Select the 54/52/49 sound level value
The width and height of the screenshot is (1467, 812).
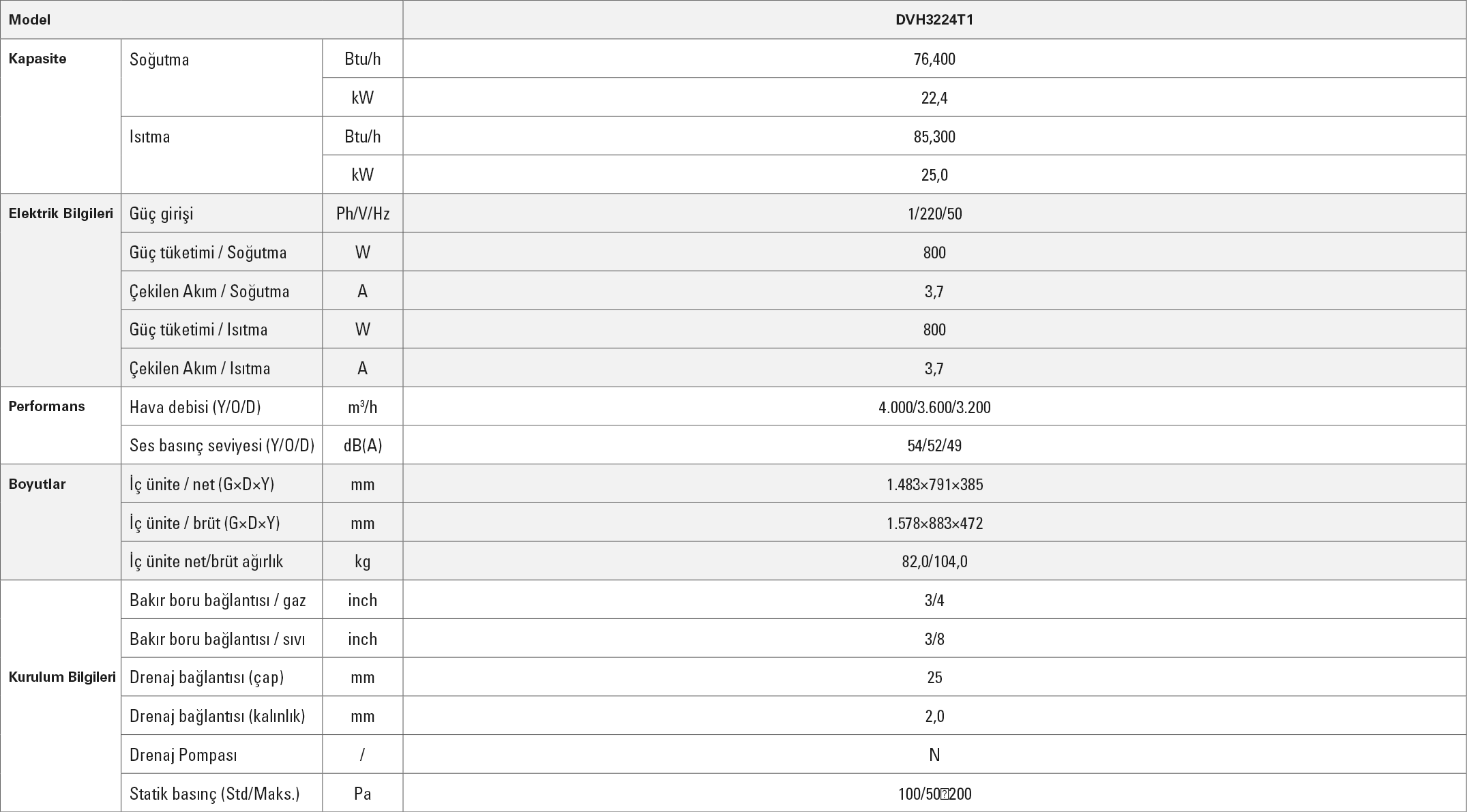[934, 446]
